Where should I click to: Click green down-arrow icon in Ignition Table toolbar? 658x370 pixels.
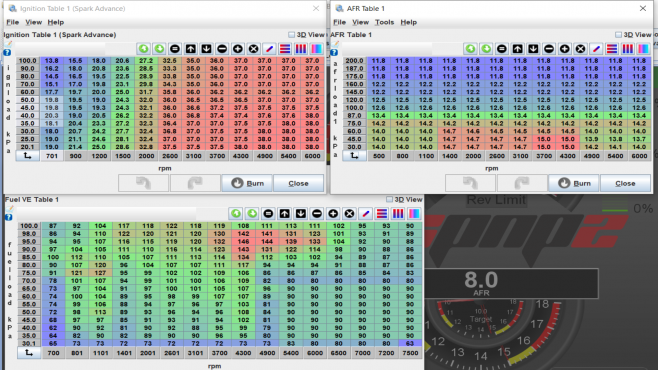tap(159, 49)
